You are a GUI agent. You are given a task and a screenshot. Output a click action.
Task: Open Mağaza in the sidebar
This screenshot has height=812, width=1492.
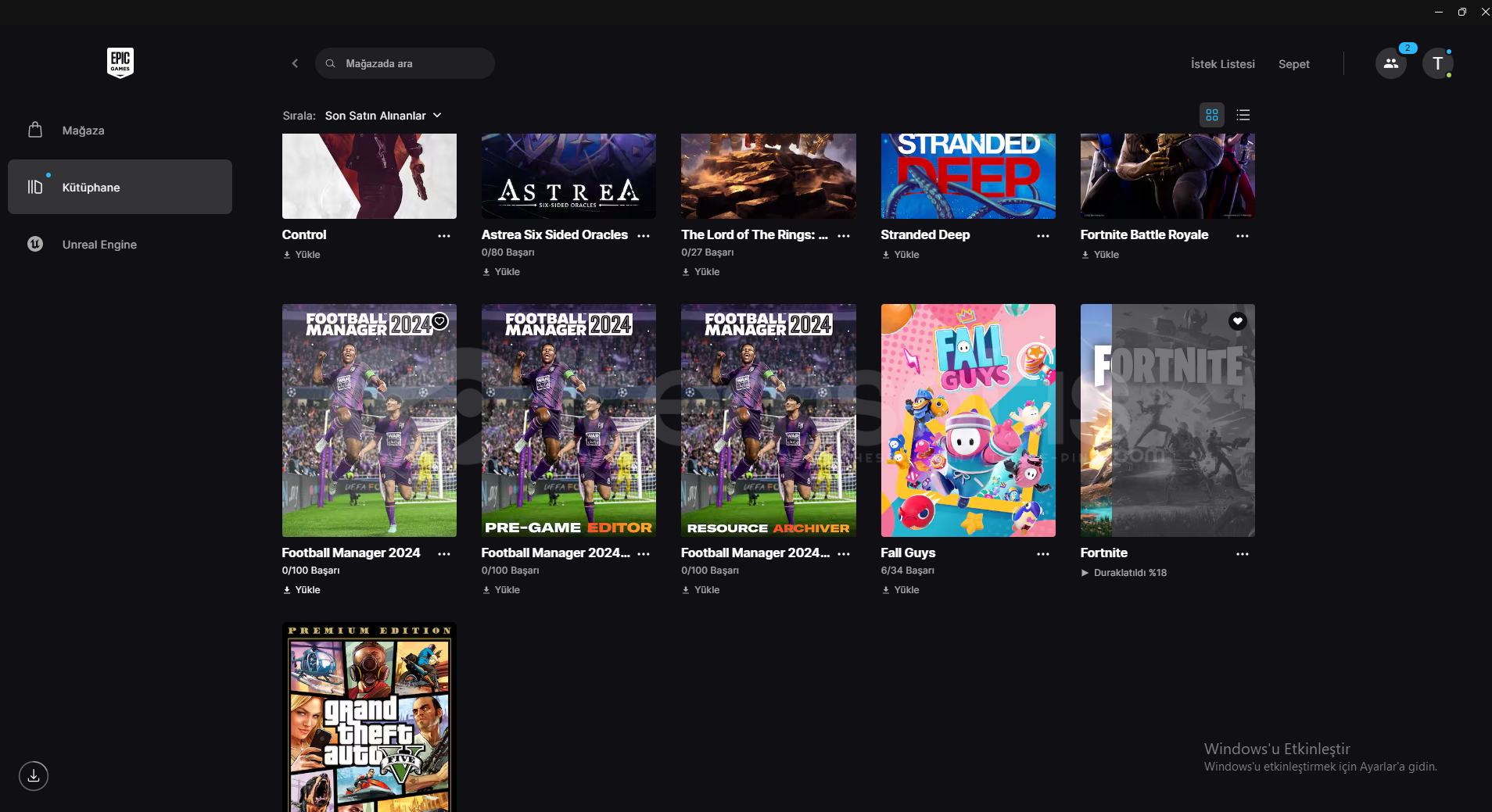click(120, 131)
